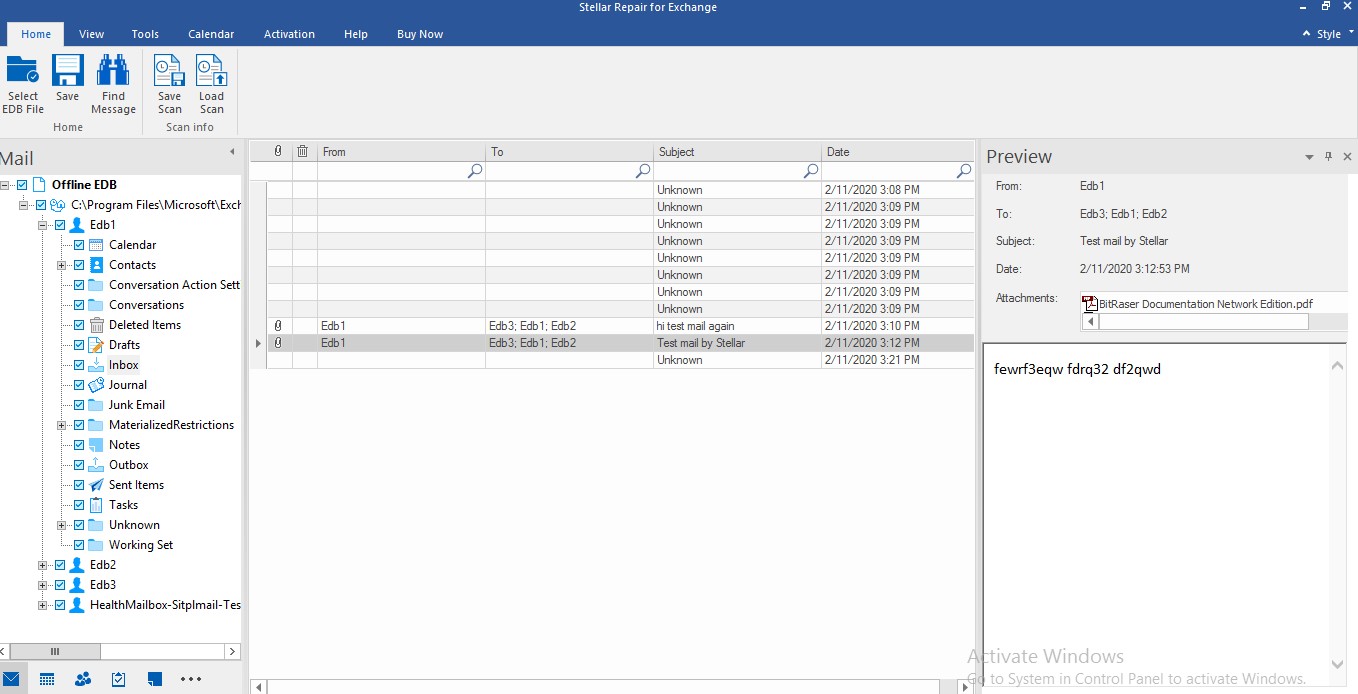Expand the Edb3 mailbox node
The height and width of the screenshot is (694, 1358).
tap(43, 585)
